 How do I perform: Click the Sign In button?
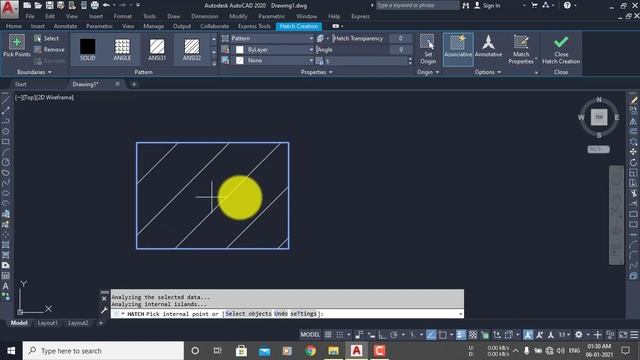click(x=487, y=5)
